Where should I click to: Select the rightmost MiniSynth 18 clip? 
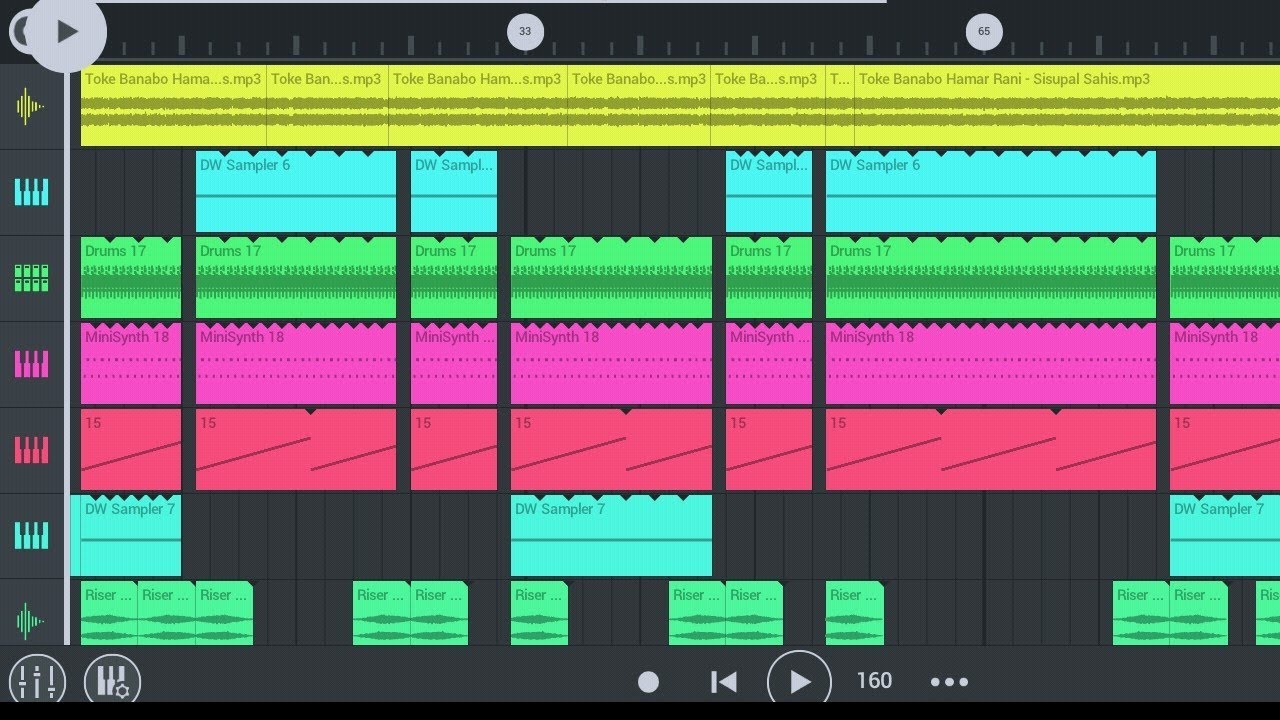coord(1225,364)
